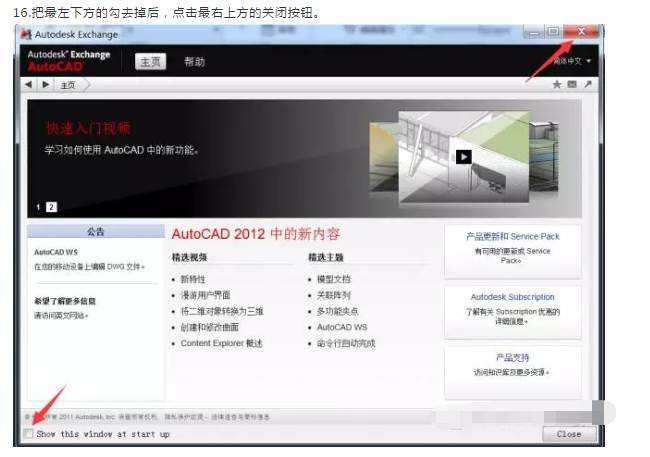Open the Content Explorer 概述 link

[221, 343]
